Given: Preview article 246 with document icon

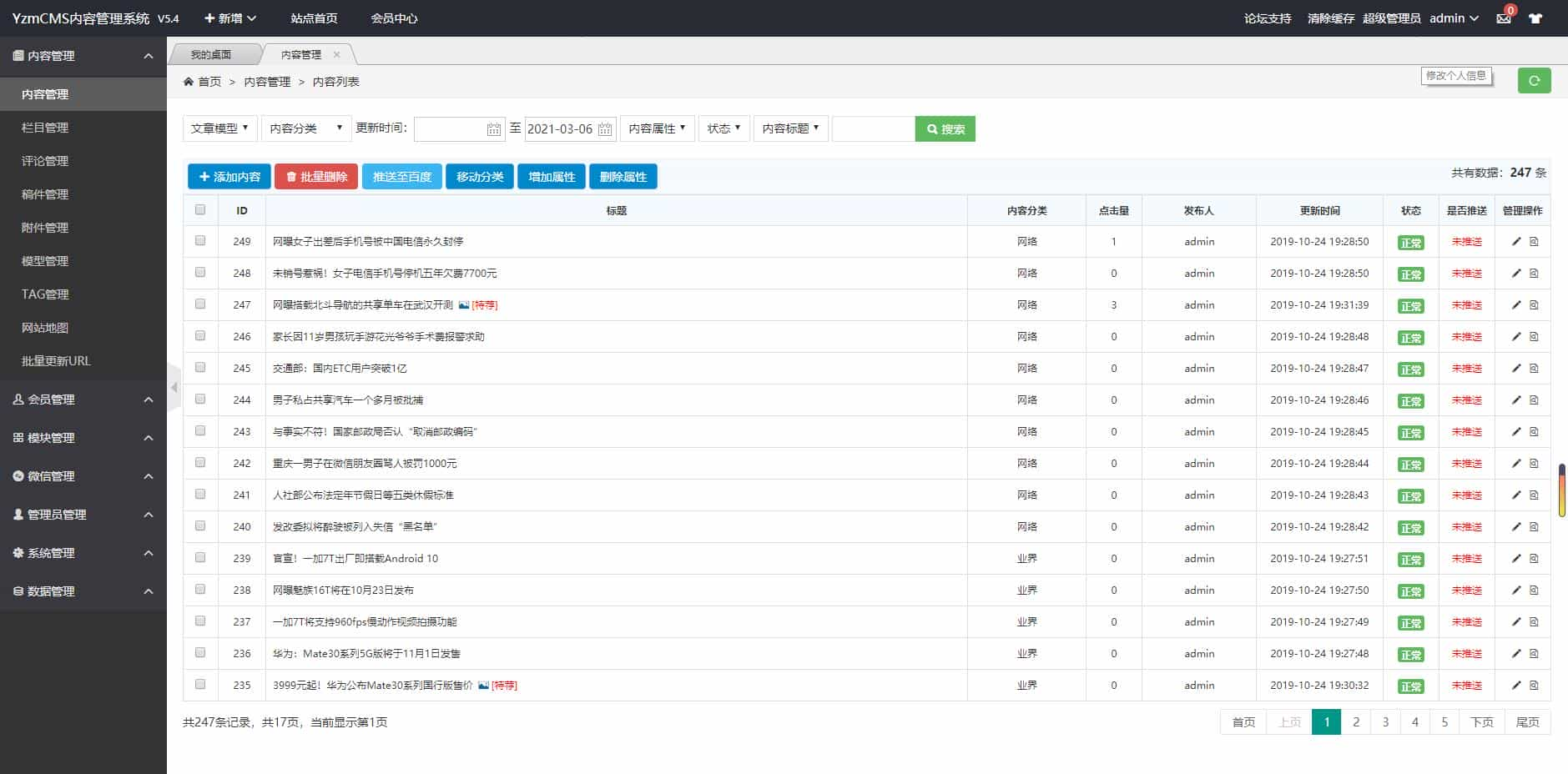Looking at the screenshot, I should point(1534,336).
